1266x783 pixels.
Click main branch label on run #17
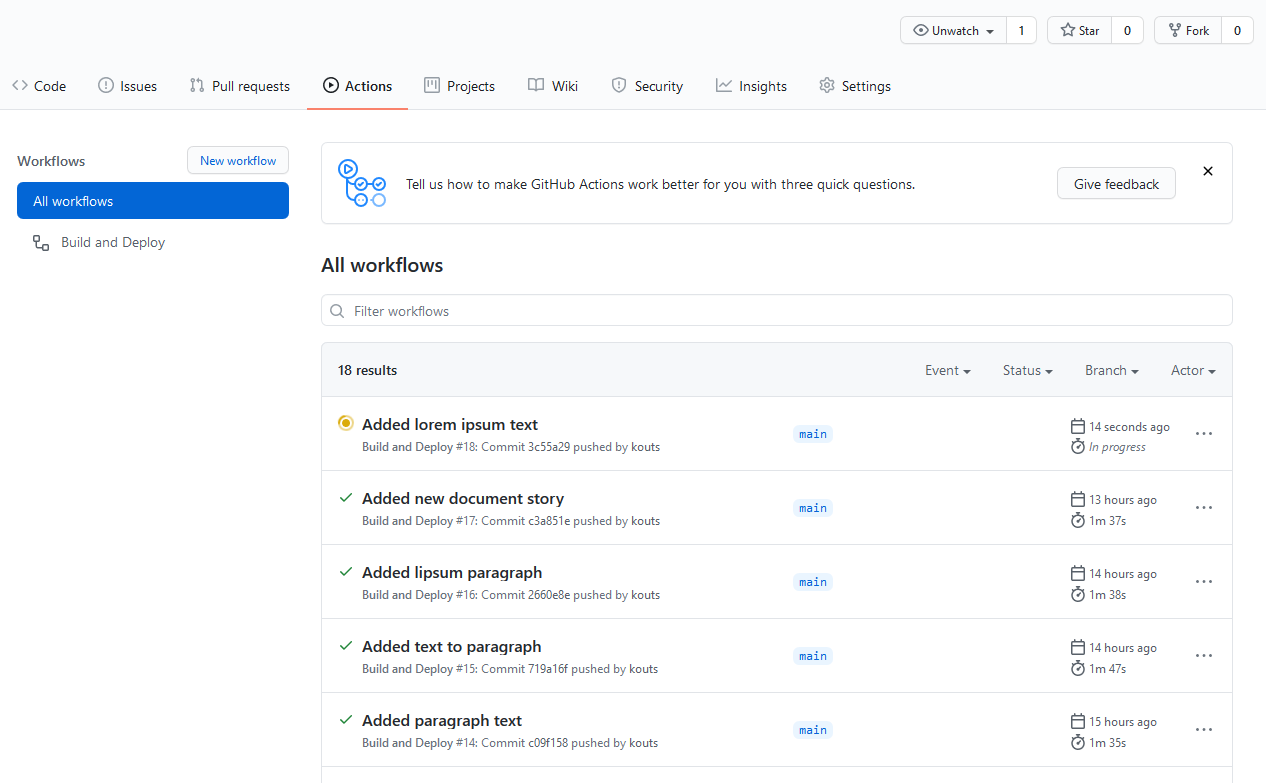pyautogui.click(x=813, y=508)
